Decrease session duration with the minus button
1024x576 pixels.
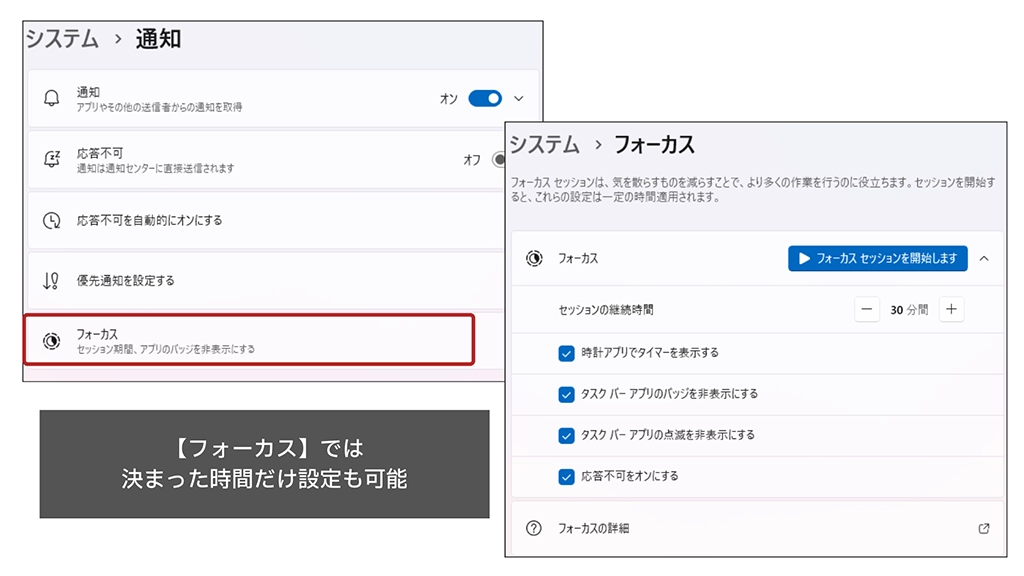pos(867,310)
